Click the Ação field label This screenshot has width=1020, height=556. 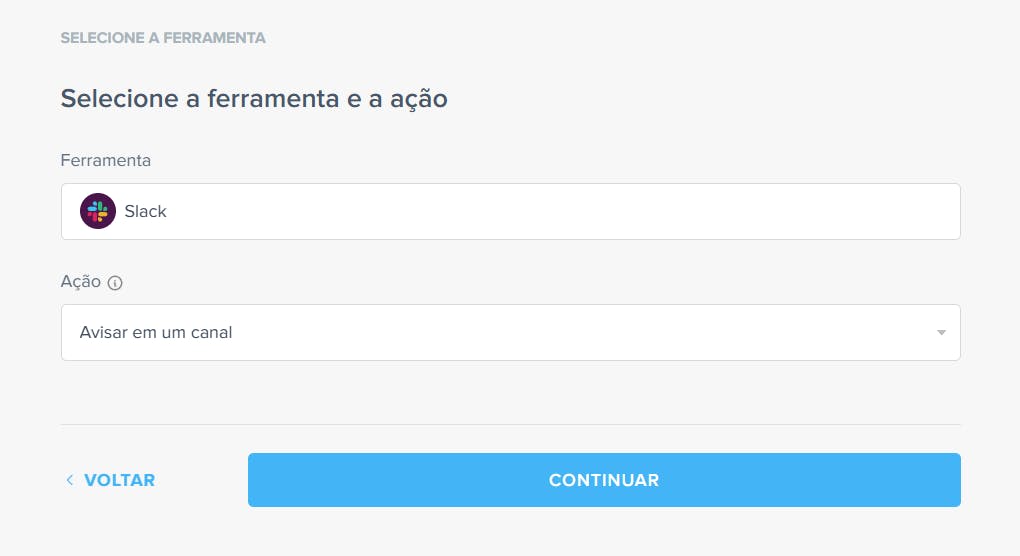tap(81, 282)
